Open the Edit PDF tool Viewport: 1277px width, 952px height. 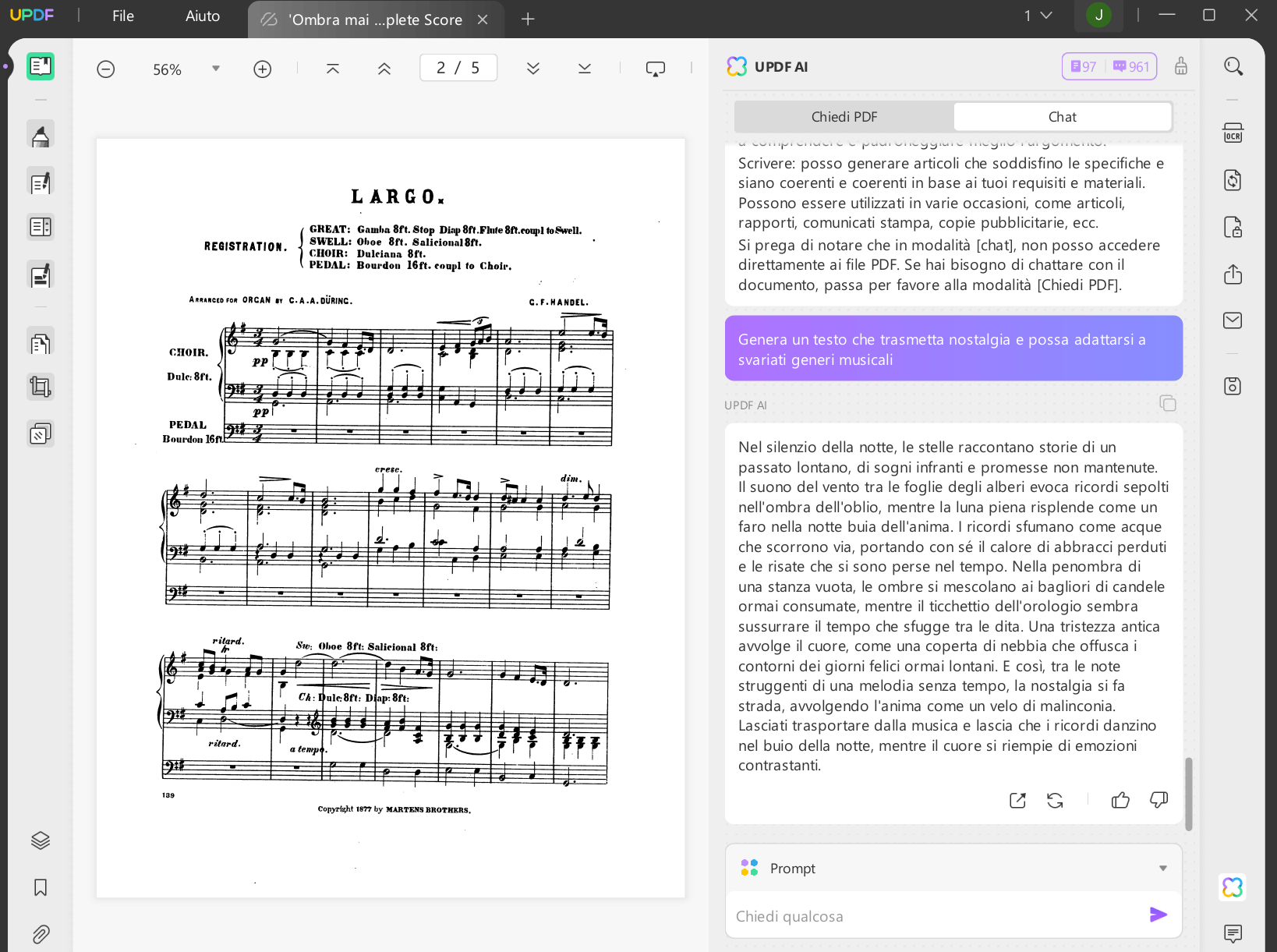coord(41,183)
